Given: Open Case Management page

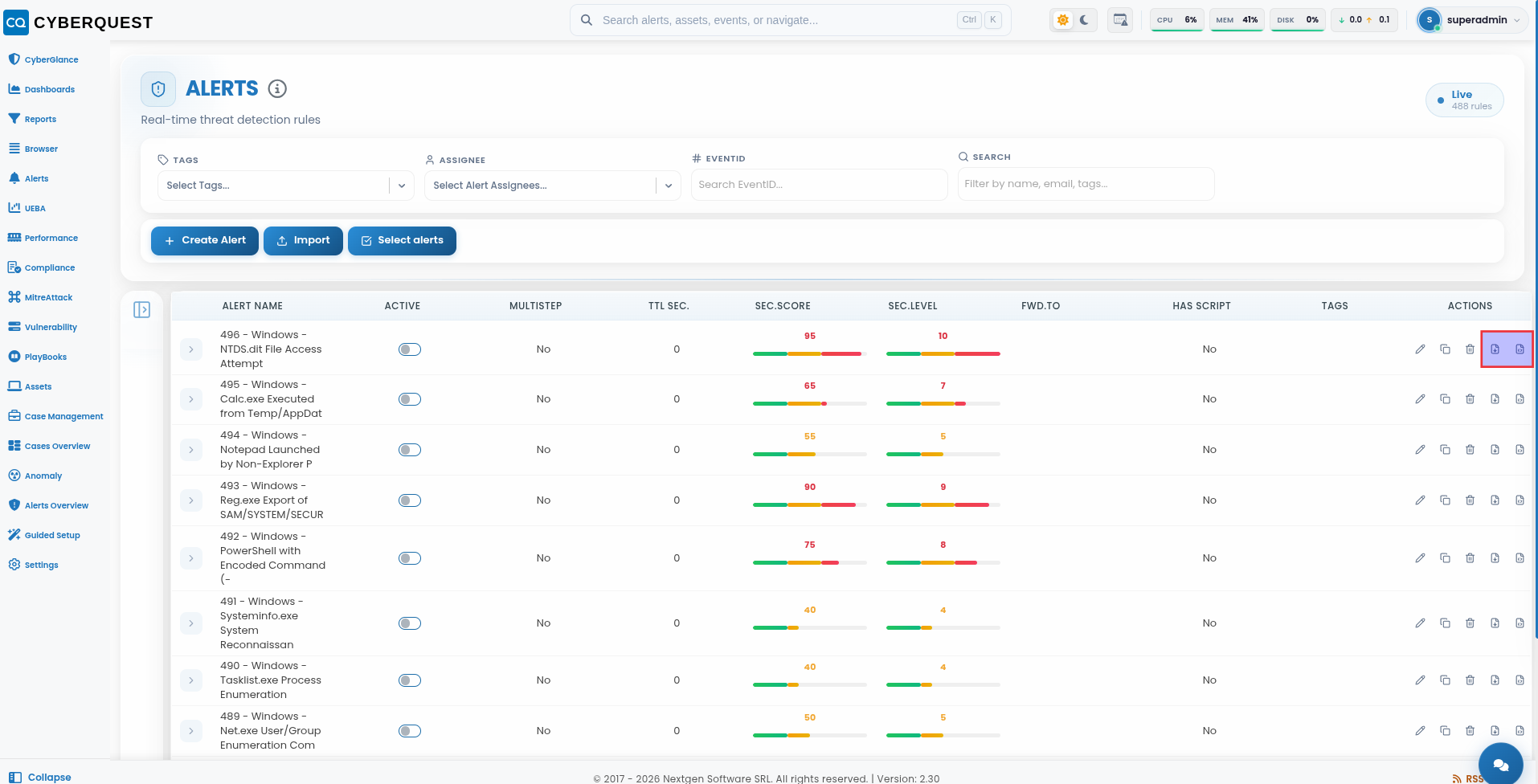Looking at the screenshot, I should pyautogui.click(x=55, y=416).
